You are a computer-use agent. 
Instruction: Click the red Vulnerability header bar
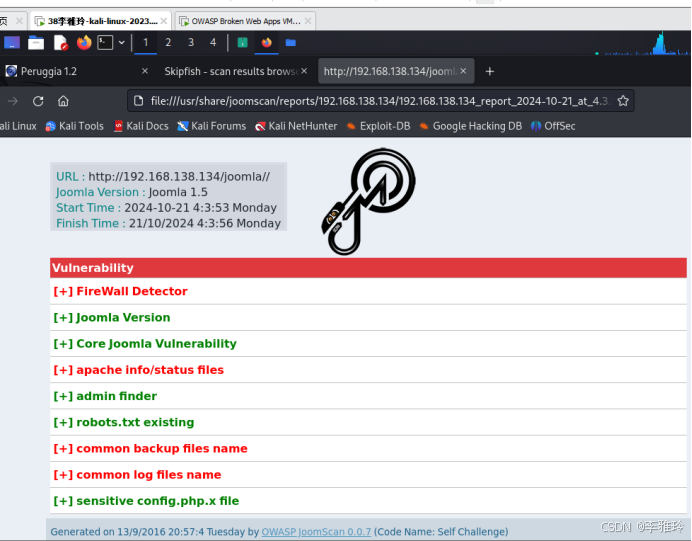point(368,268)
